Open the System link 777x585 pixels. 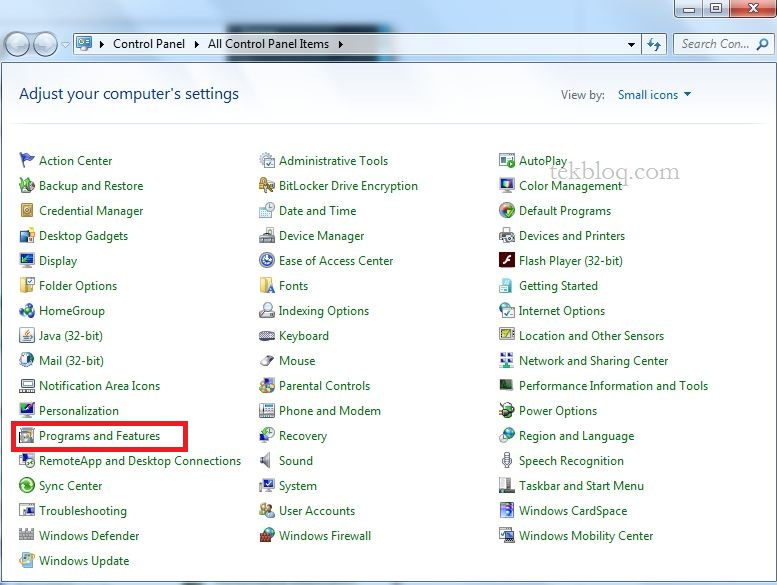tap(297, 486)
